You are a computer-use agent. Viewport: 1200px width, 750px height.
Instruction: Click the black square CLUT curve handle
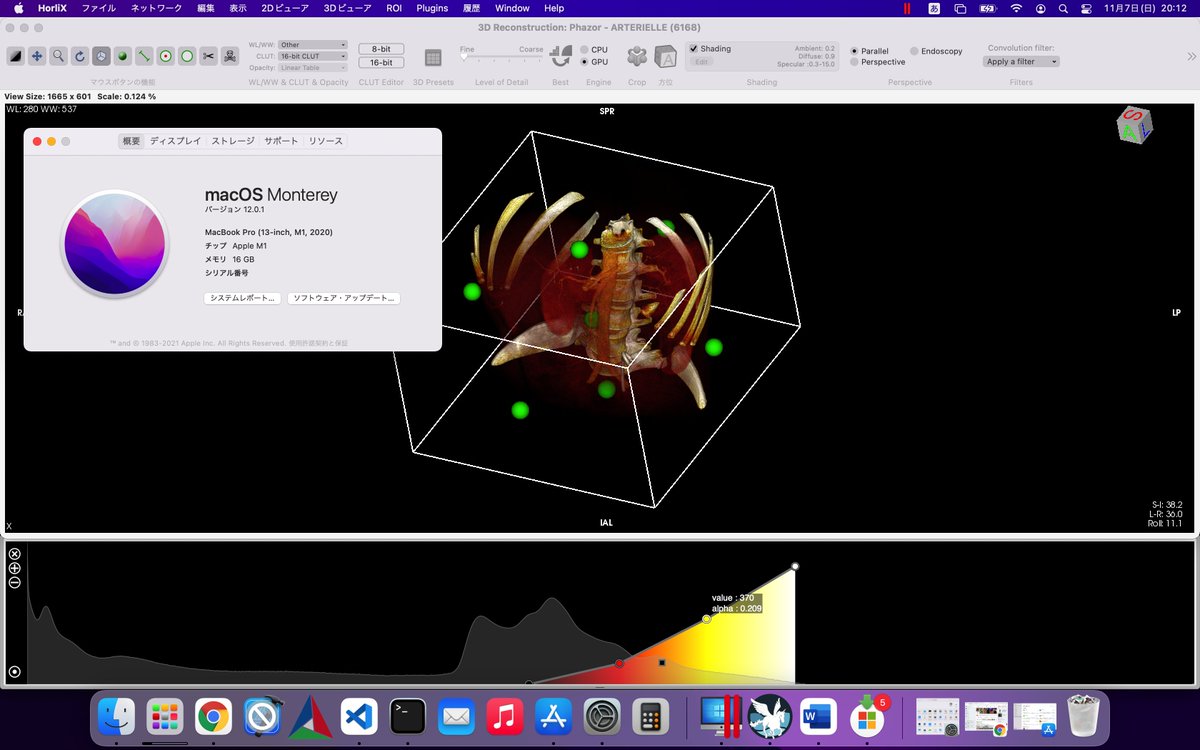662,662
